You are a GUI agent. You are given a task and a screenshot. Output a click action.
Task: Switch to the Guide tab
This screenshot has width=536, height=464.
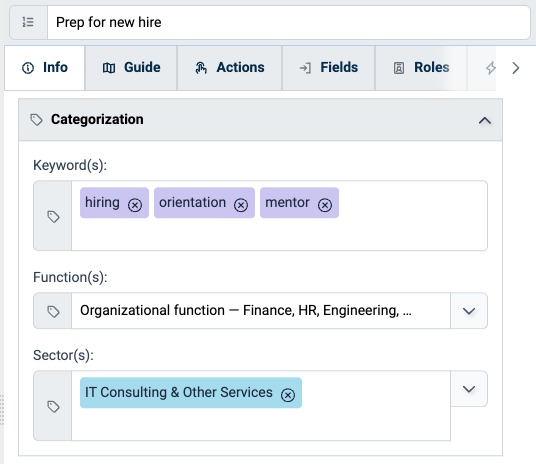click(x=131, y=68)
